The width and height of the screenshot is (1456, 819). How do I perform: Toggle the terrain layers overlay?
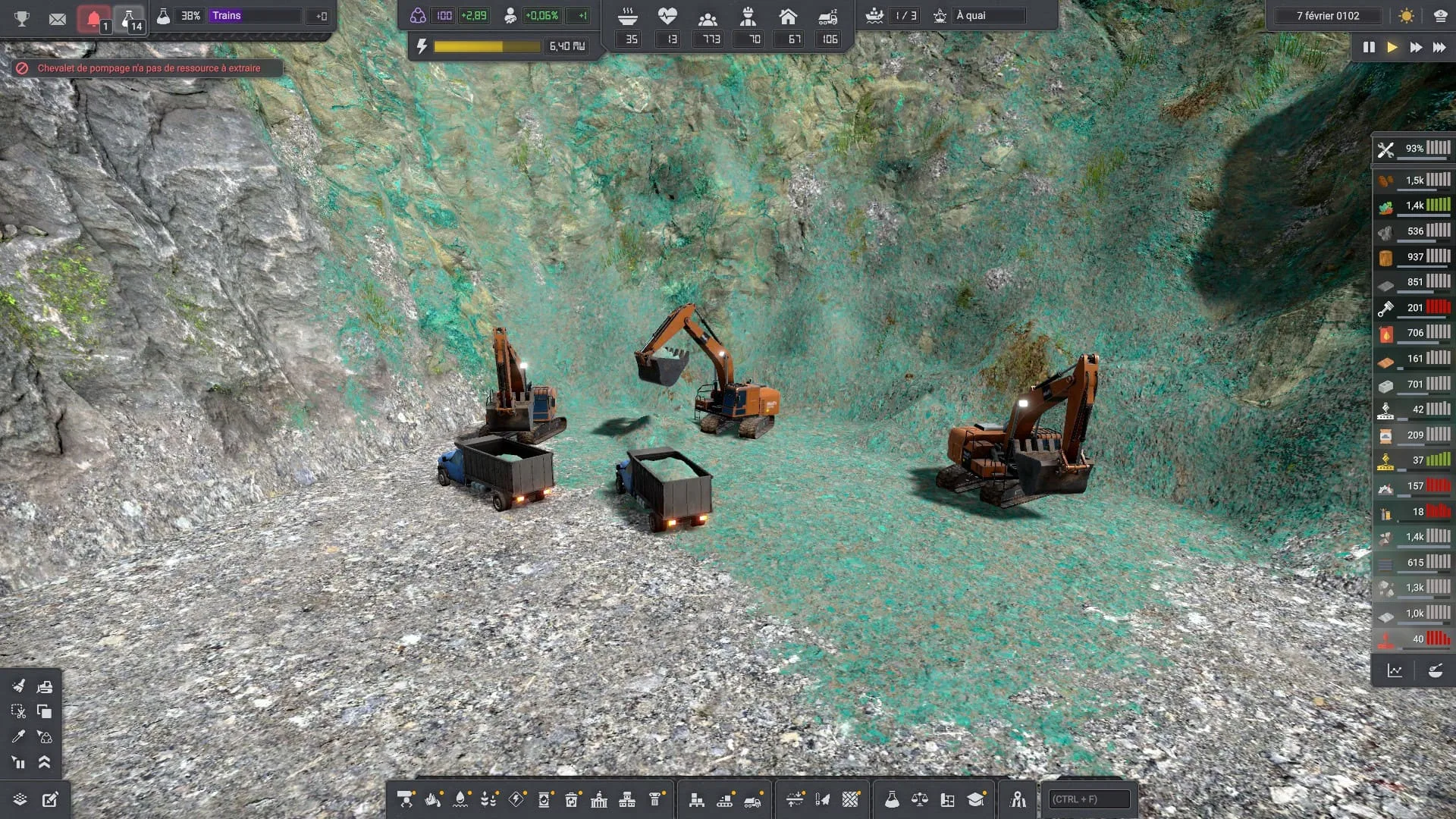click(x=20, y=799)
